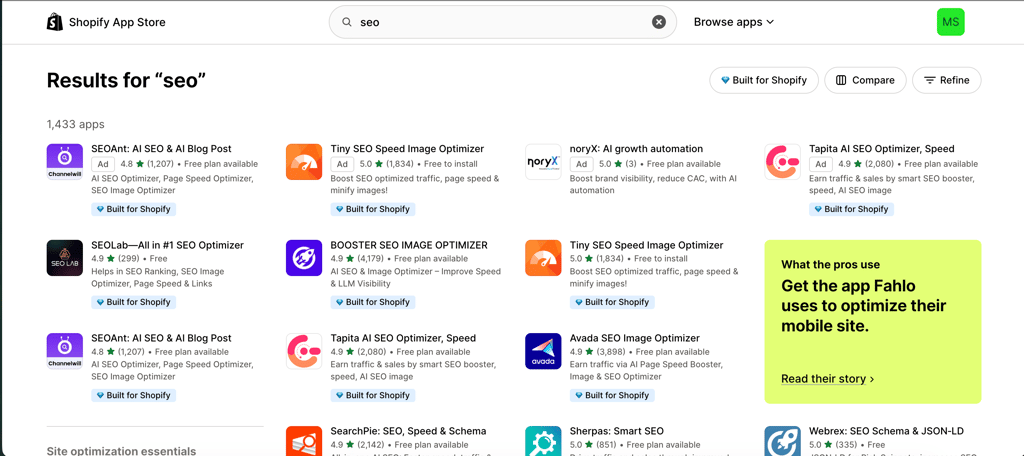Open BOOSTER SEO IMAGE OPTIMIZER title
The height and width of the screenshot is (456, 1024).
tap(409, 246)
